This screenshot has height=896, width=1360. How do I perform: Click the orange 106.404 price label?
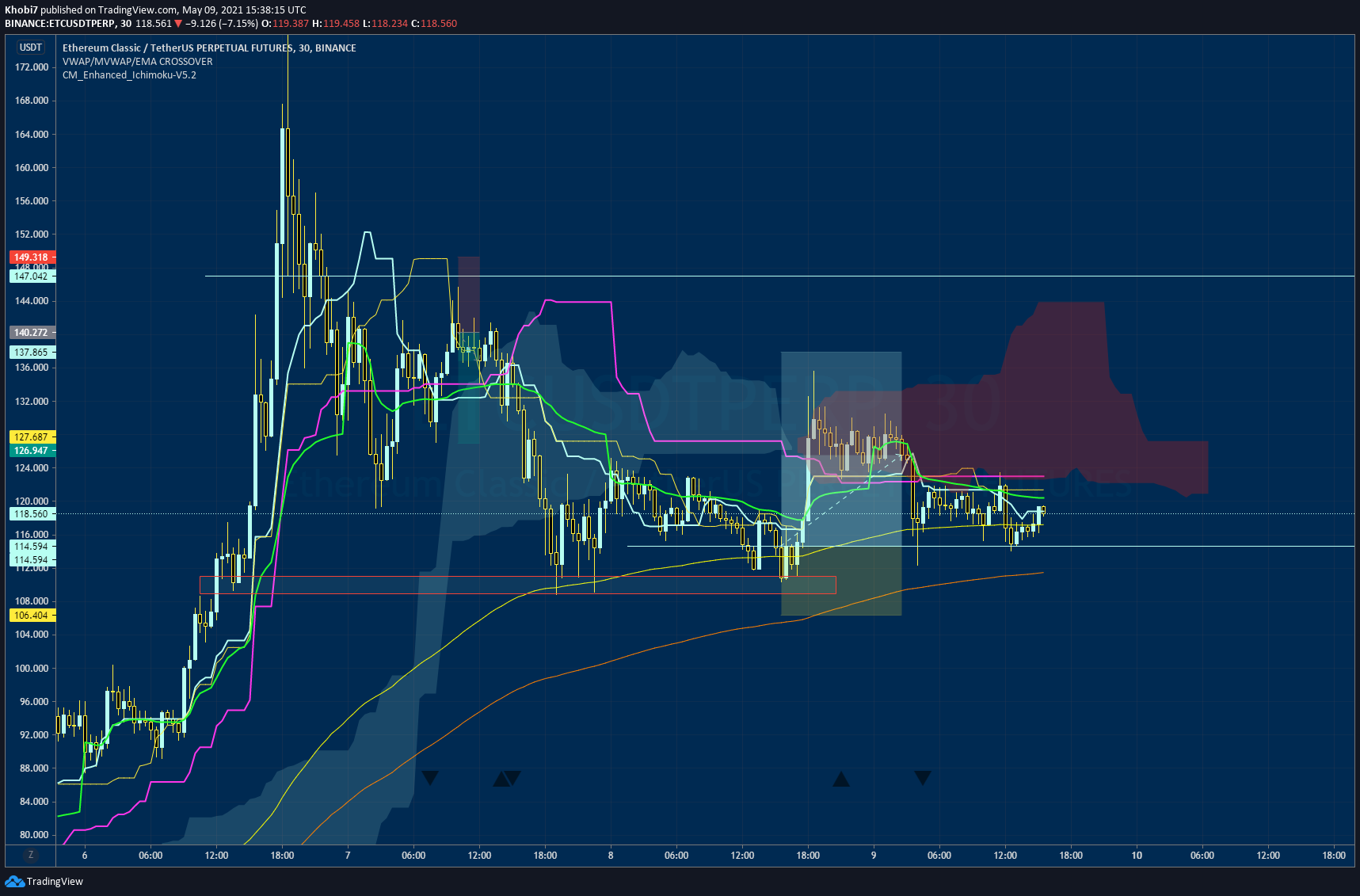click(x=32, y=615)
